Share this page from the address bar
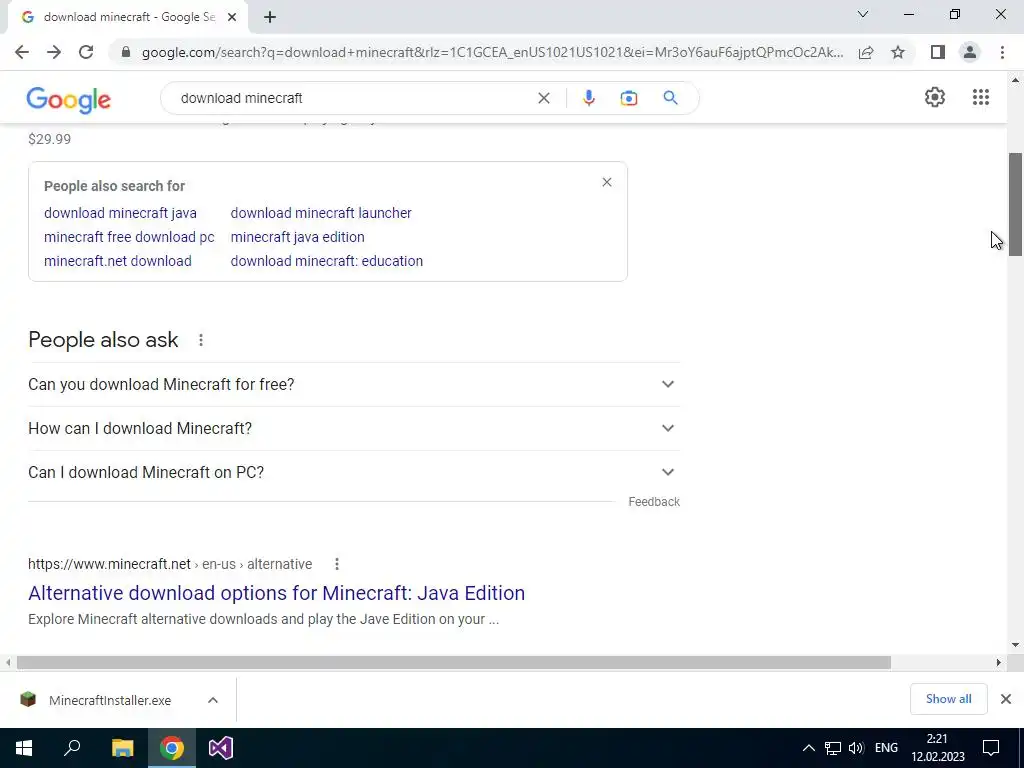This screenshot has height=768, width=1024. click(866, 52)
